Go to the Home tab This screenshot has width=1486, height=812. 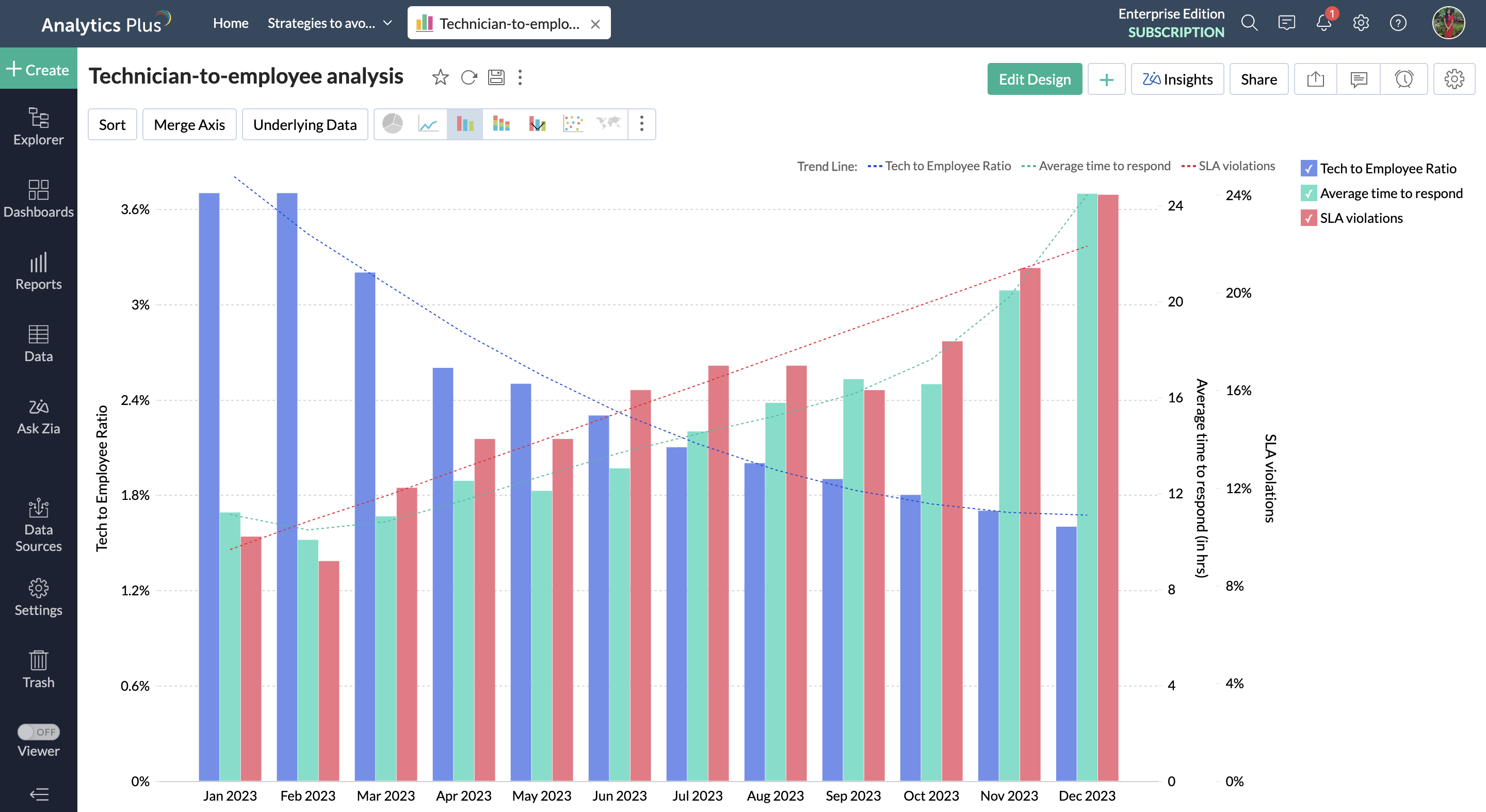coord(230,23)
